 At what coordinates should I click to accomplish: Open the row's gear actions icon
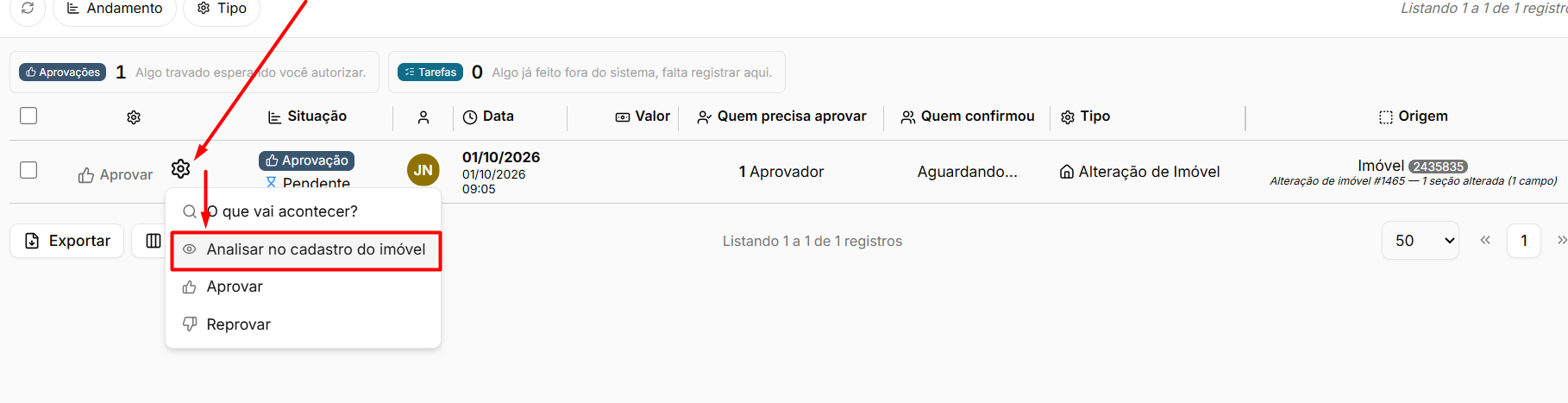coord(180,168)
